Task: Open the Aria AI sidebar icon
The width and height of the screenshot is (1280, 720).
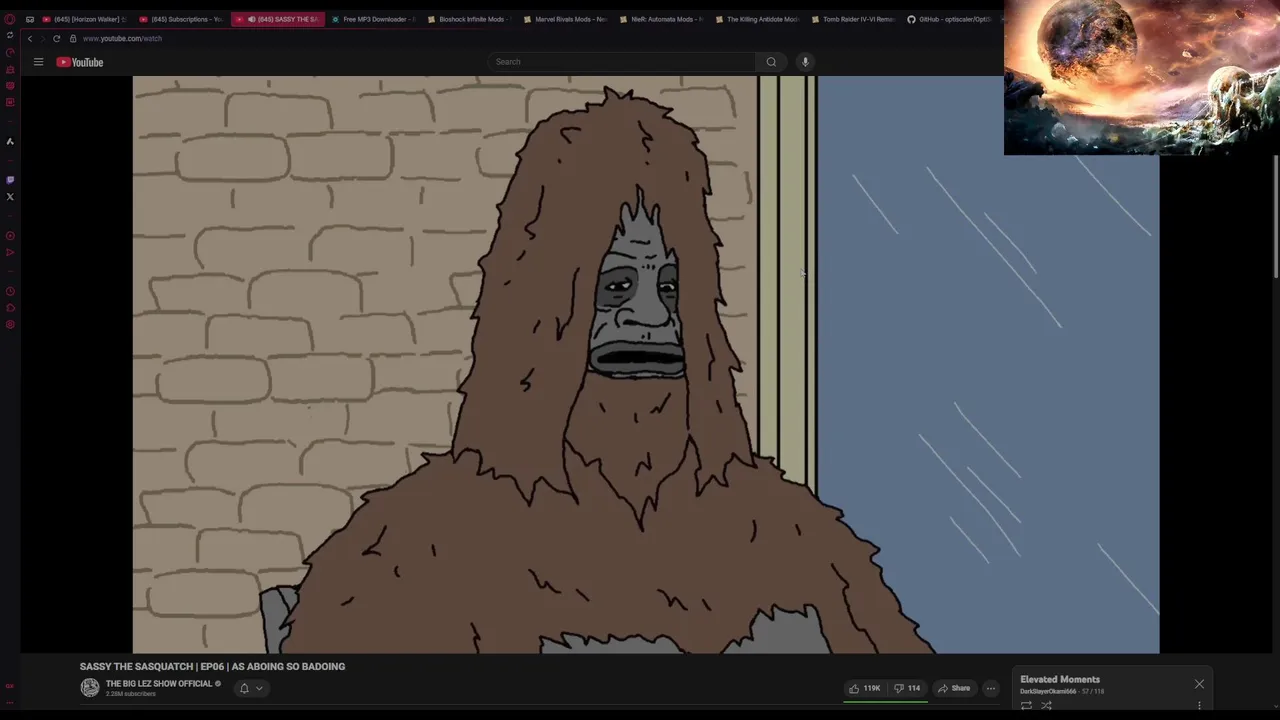Action: tap(10, 141)
